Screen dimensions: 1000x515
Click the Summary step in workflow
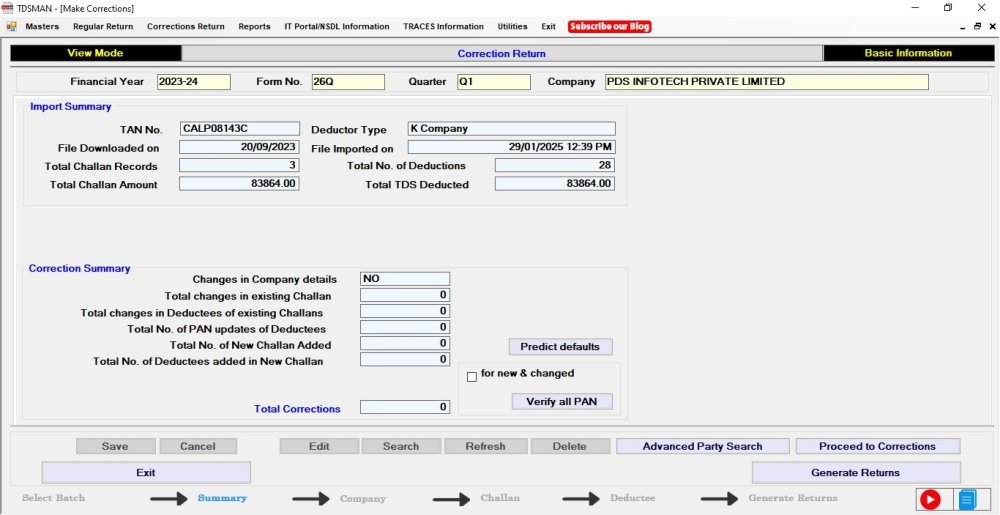click(x=222, y=498)
